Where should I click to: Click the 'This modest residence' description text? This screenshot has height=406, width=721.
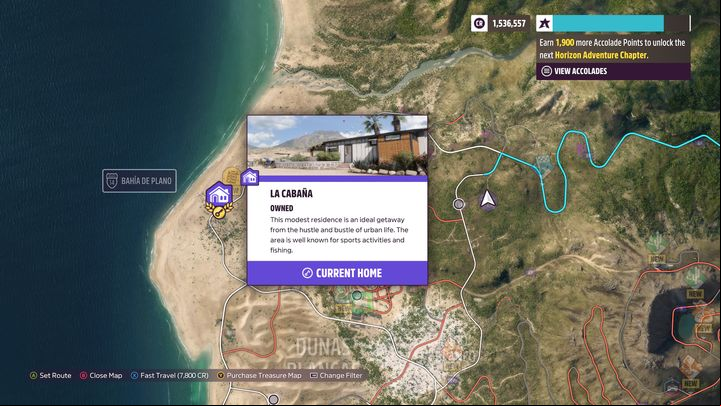[x=339, y=235]
